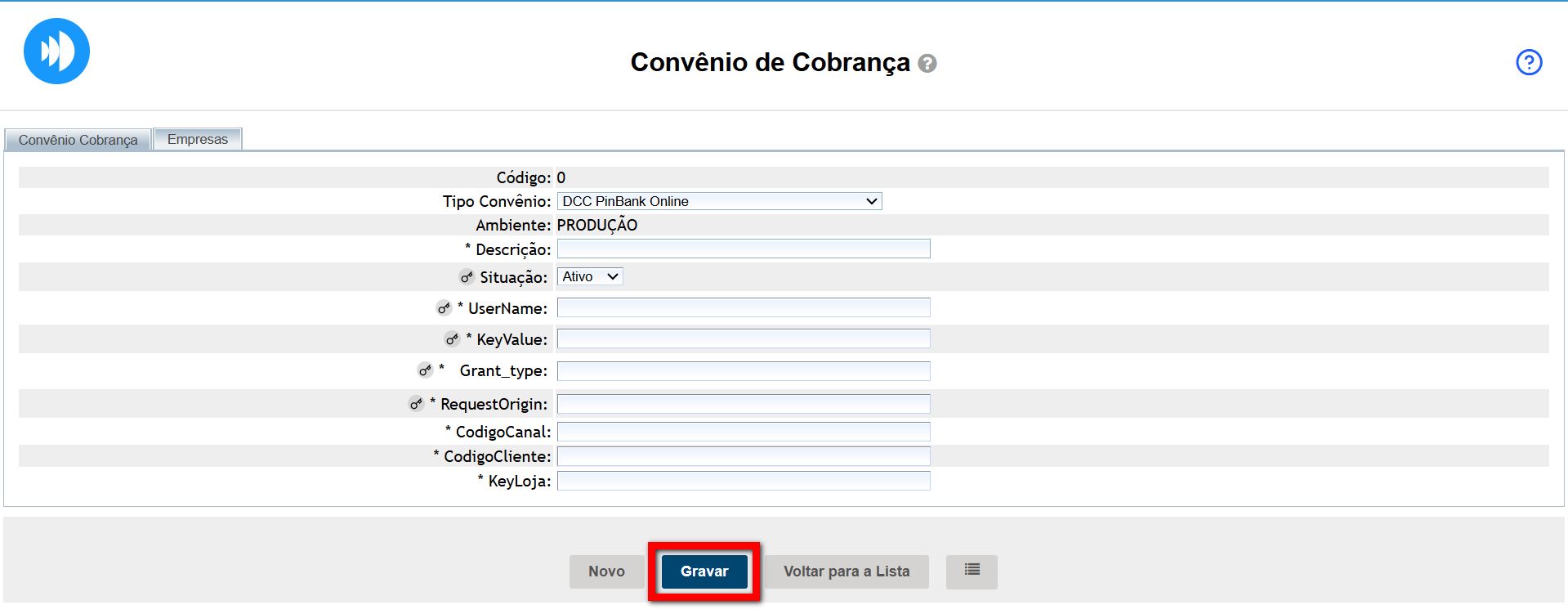Focus the Descrição input field

coord(743,249)
